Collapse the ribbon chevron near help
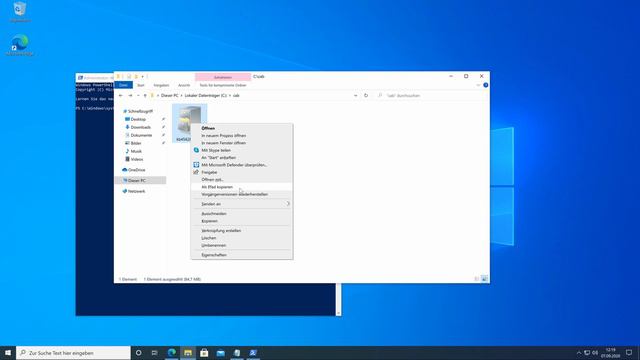Screen dimensions: 640x360 click(x=478, y=85)
